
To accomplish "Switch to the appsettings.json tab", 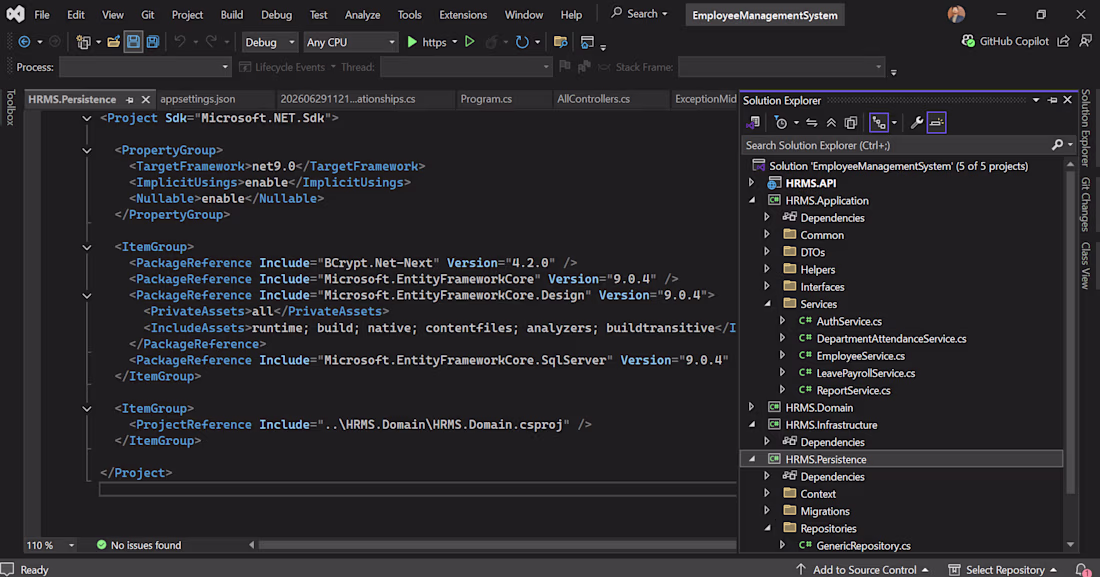I will pos(198,99).
